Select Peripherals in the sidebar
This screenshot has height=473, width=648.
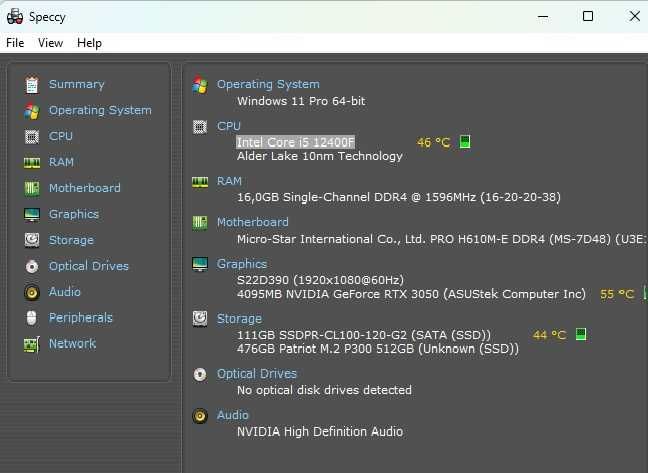pyautogui.click(x=81, y=318)
